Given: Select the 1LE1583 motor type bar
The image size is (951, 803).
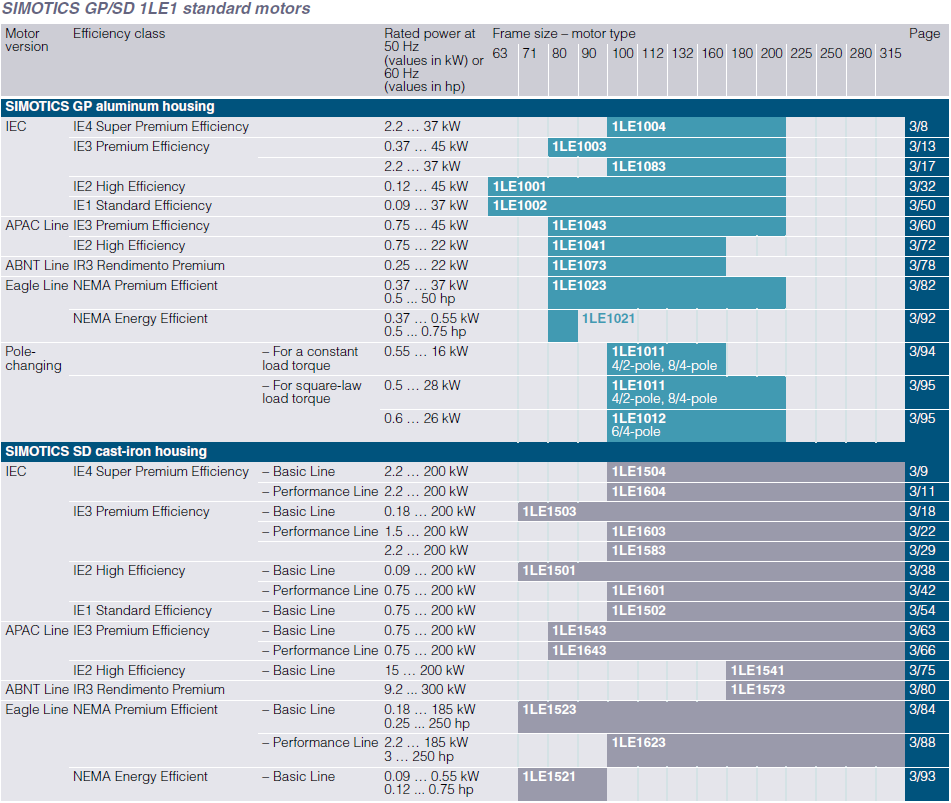Looking at the screenshot, I should 756,551.
